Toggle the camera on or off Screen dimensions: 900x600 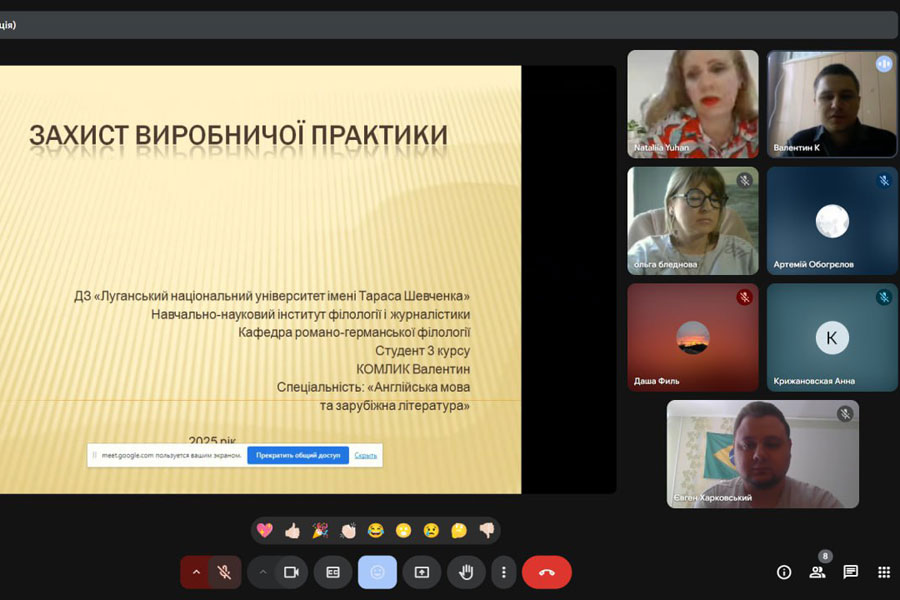(292, 572)
